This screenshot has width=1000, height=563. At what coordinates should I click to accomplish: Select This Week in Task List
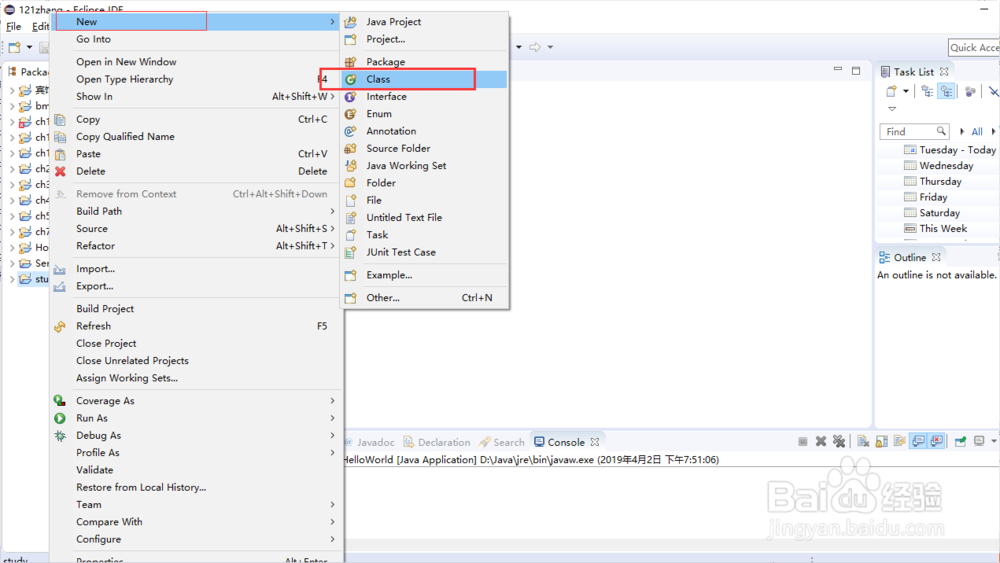(x=936, y=228)
